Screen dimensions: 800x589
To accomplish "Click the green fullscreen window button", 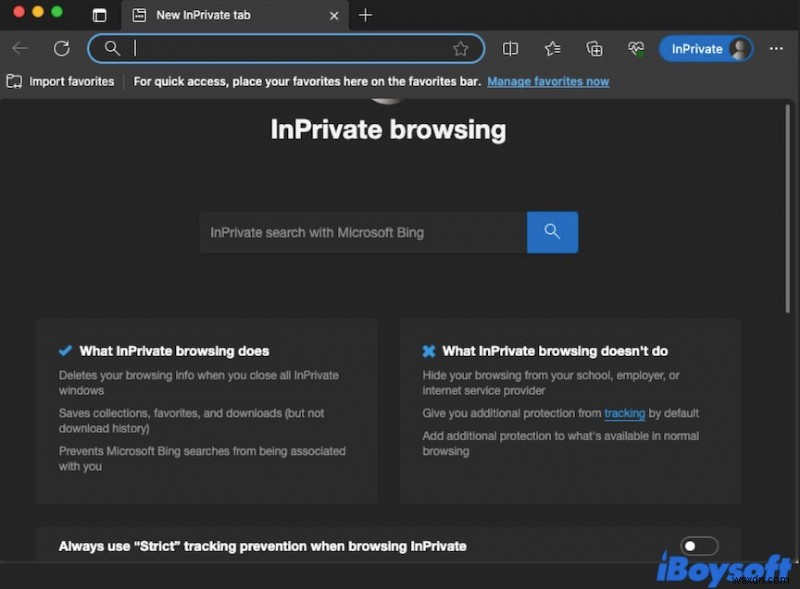I will pos(57,12).
